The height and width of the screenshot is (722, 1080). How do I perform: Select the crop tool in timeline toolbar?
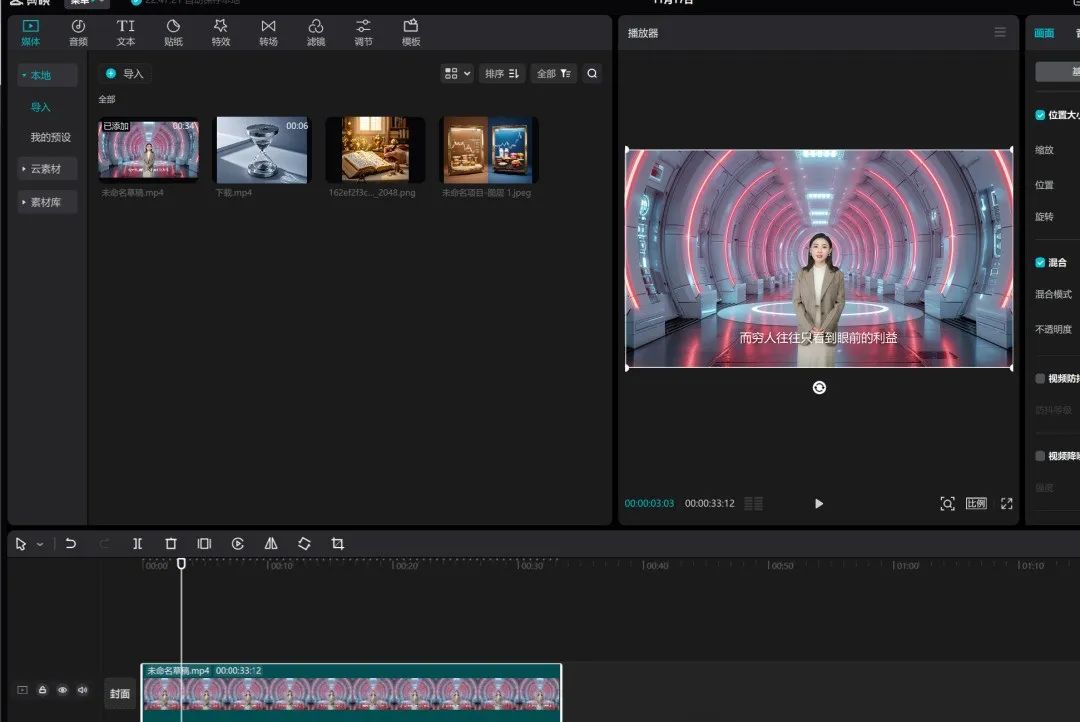click(338, 544)
